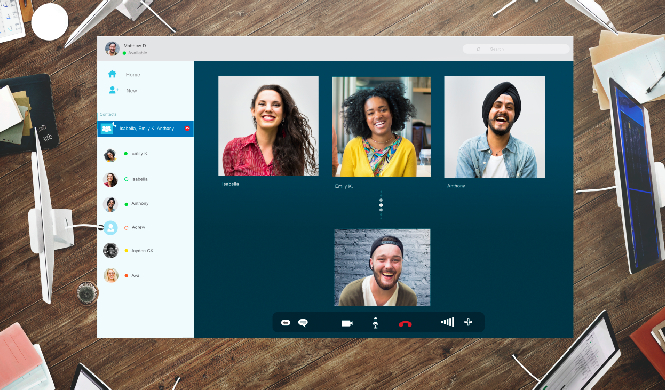Image resolution: width=665 pixels, height=390 pixels.
Task: Click the Home icon in the sidebar
Action: [112, 74]
